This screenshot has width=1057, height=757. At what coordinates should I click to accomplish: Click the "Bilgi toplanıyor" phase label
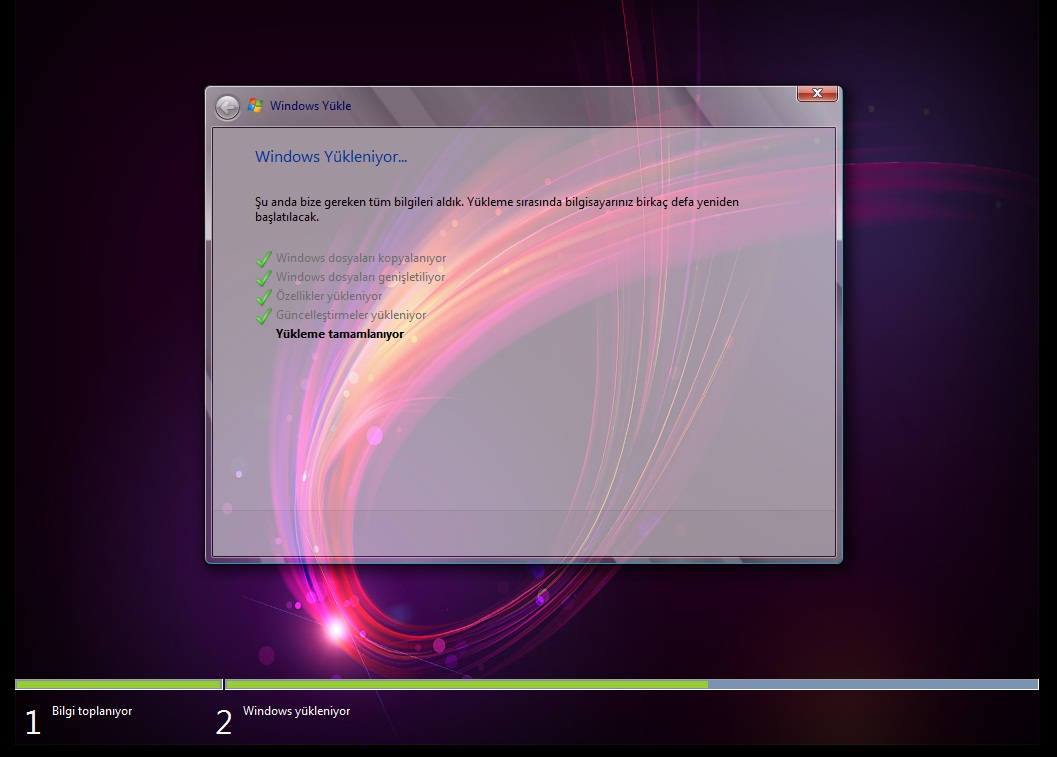[92, 711]
